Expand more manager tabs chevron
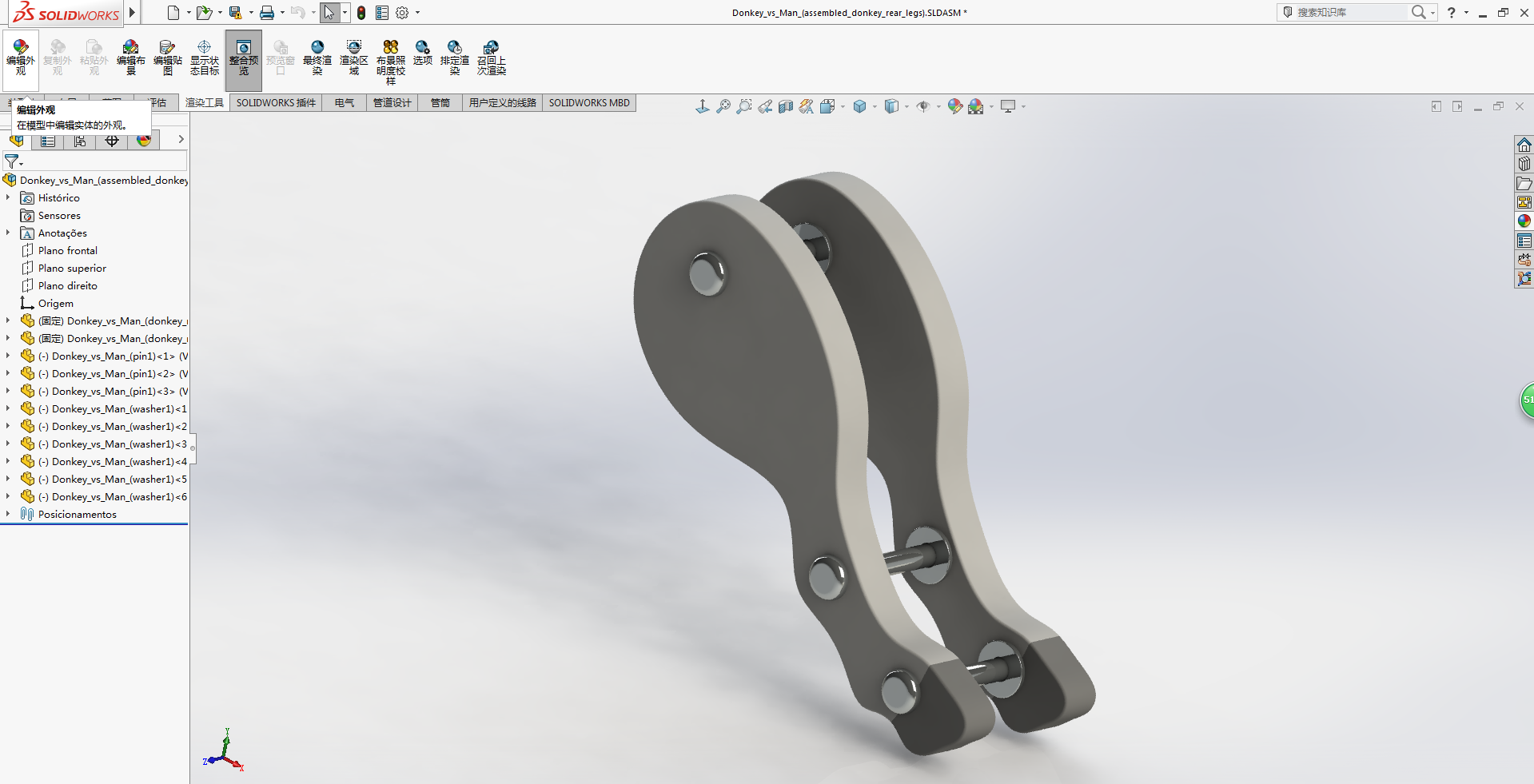The image size is (1534, 784). [x=181, y=139]
